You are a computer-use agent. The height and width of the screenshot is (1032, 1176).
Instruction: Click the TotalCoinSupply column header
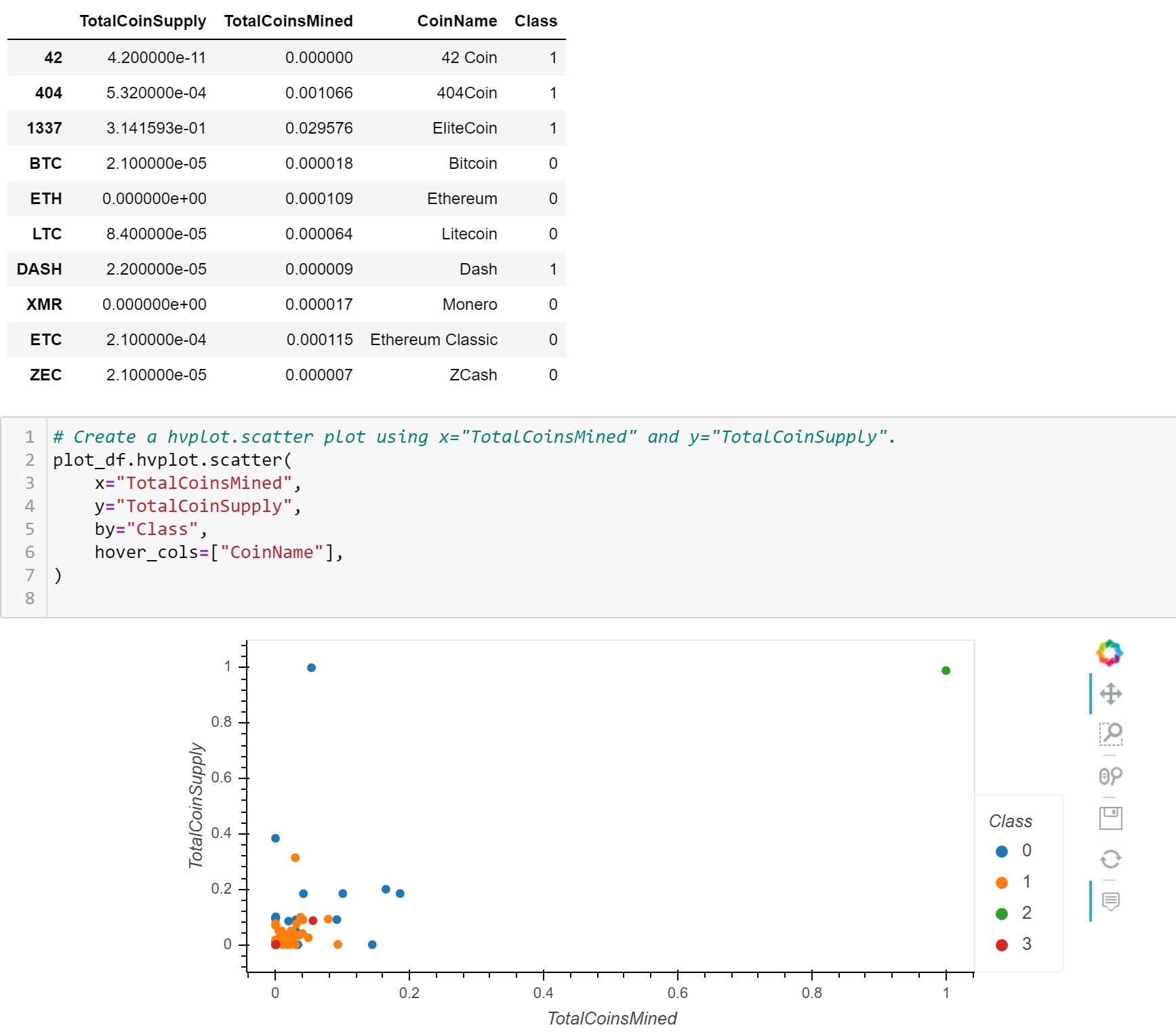(142, 21)
